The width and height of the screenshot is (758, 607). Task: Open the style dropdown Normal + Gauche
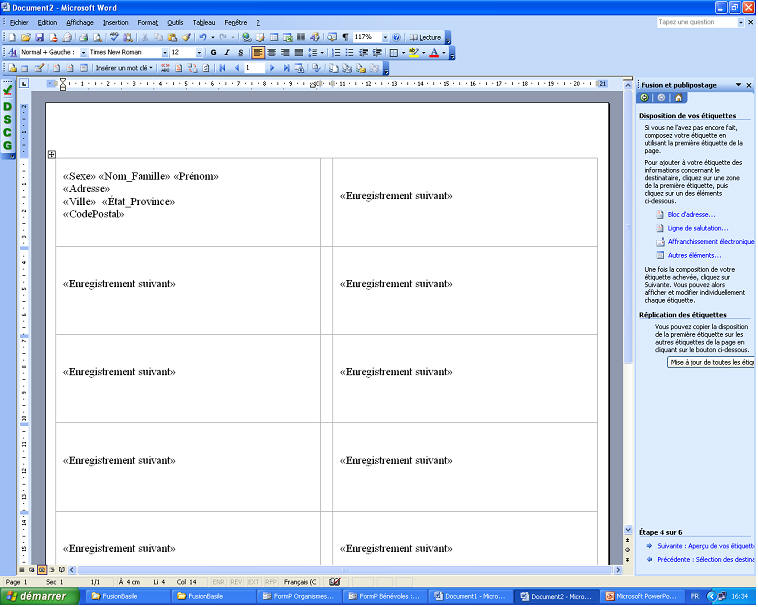(83, 52)
